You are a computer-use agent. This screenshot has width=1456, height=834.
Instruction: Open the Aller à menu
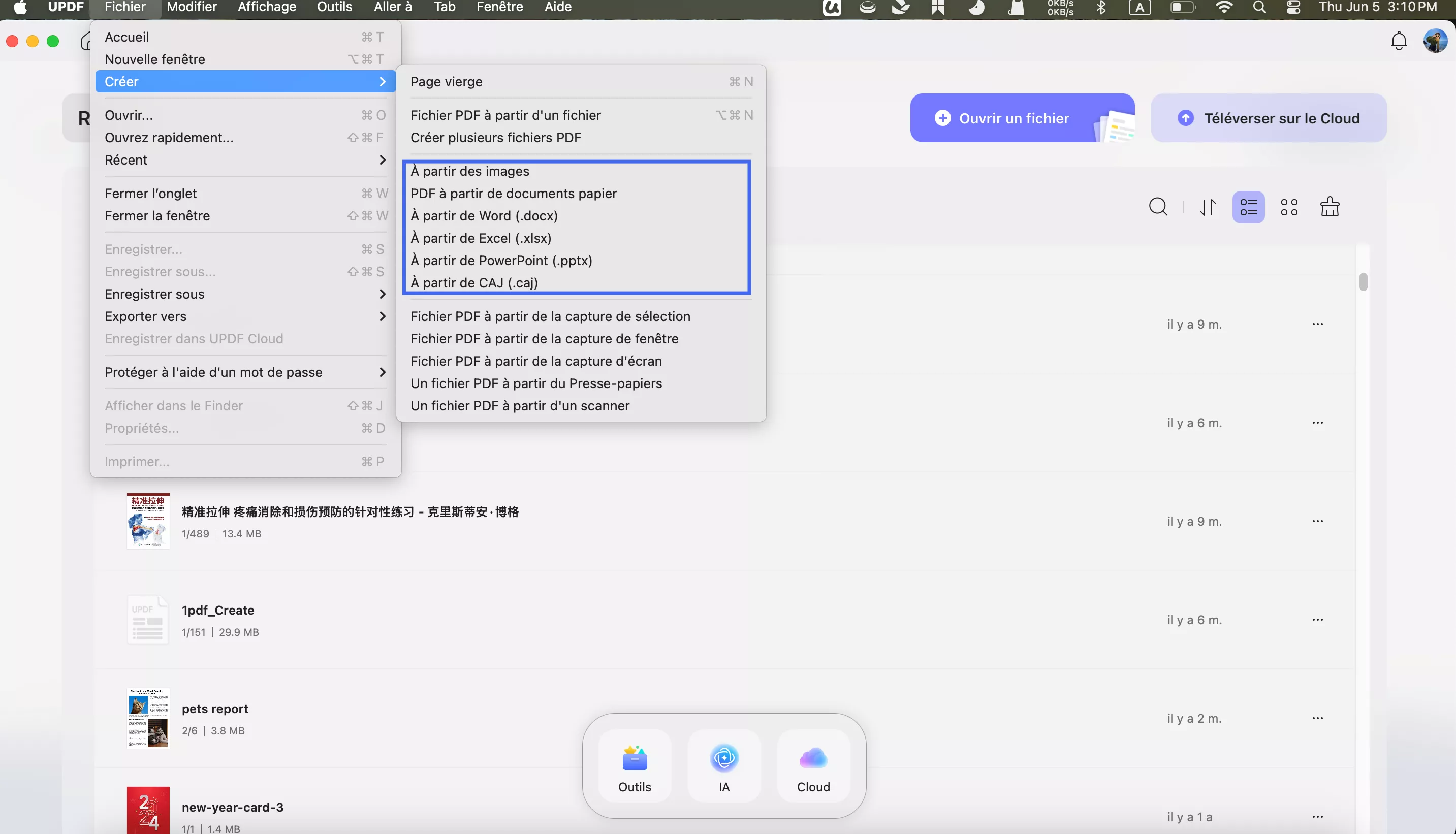pos(392,8)
